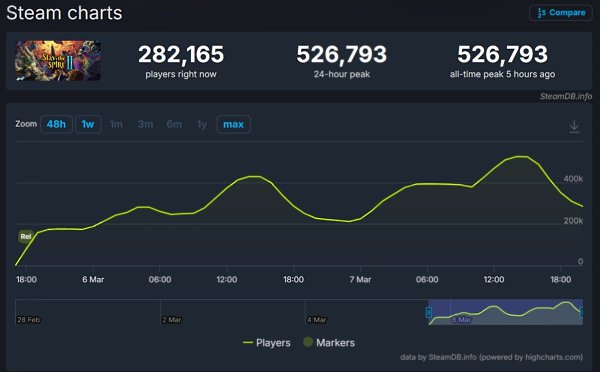Click the 2 Mar label in navigator
600x372 pixels.
point(171,320)
